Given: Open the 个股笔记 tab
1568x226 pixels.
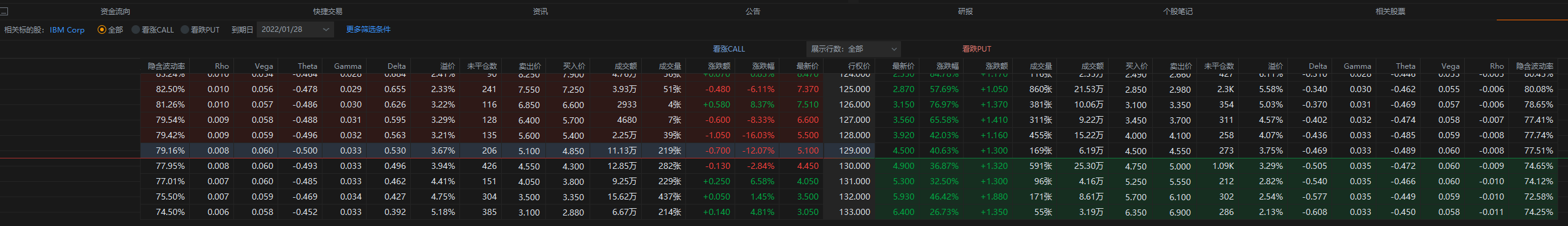Looking at the screenshot, I should 1178,11.
